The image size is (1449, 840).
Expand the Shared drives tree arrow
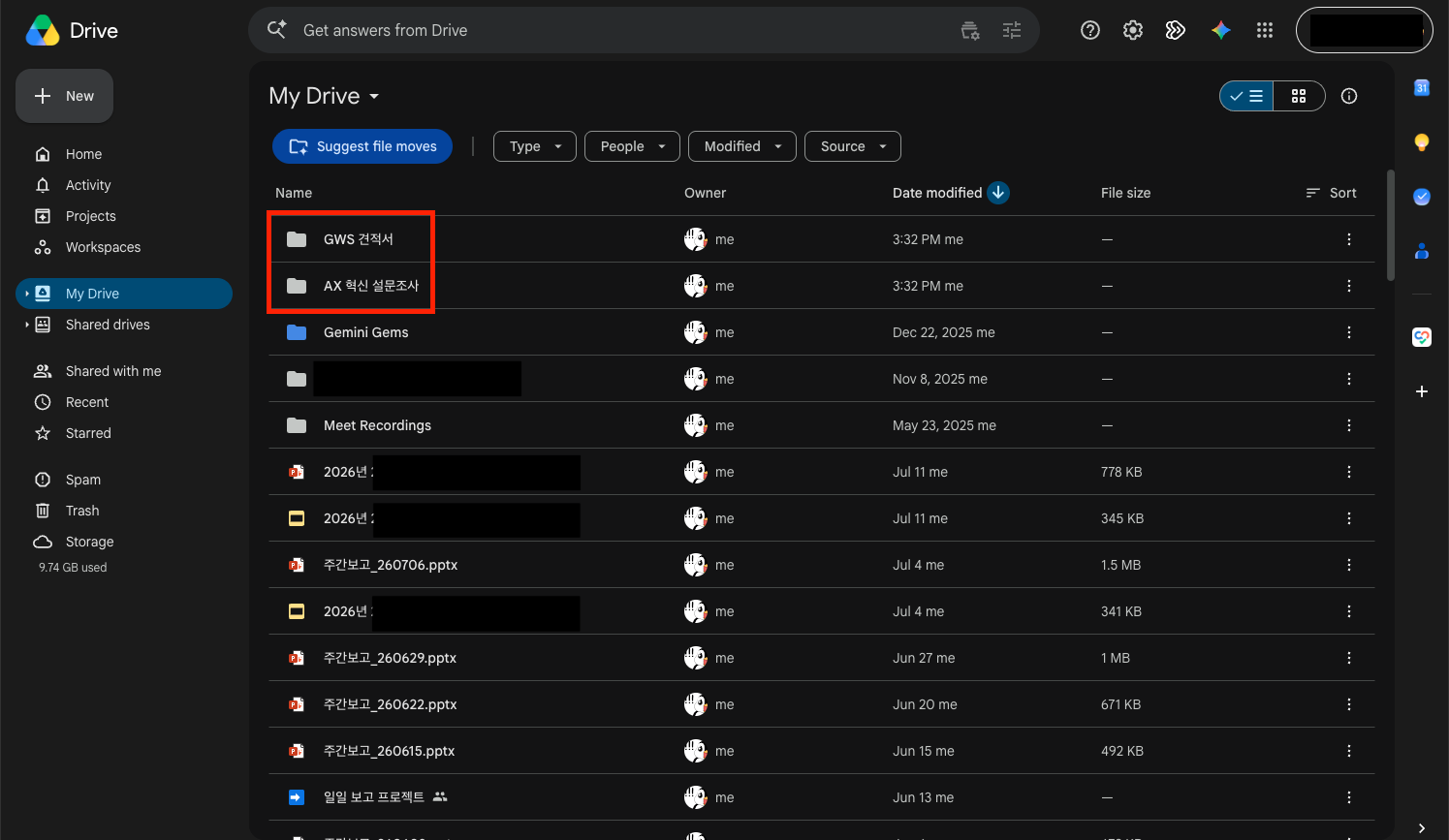tap(26, 325)
